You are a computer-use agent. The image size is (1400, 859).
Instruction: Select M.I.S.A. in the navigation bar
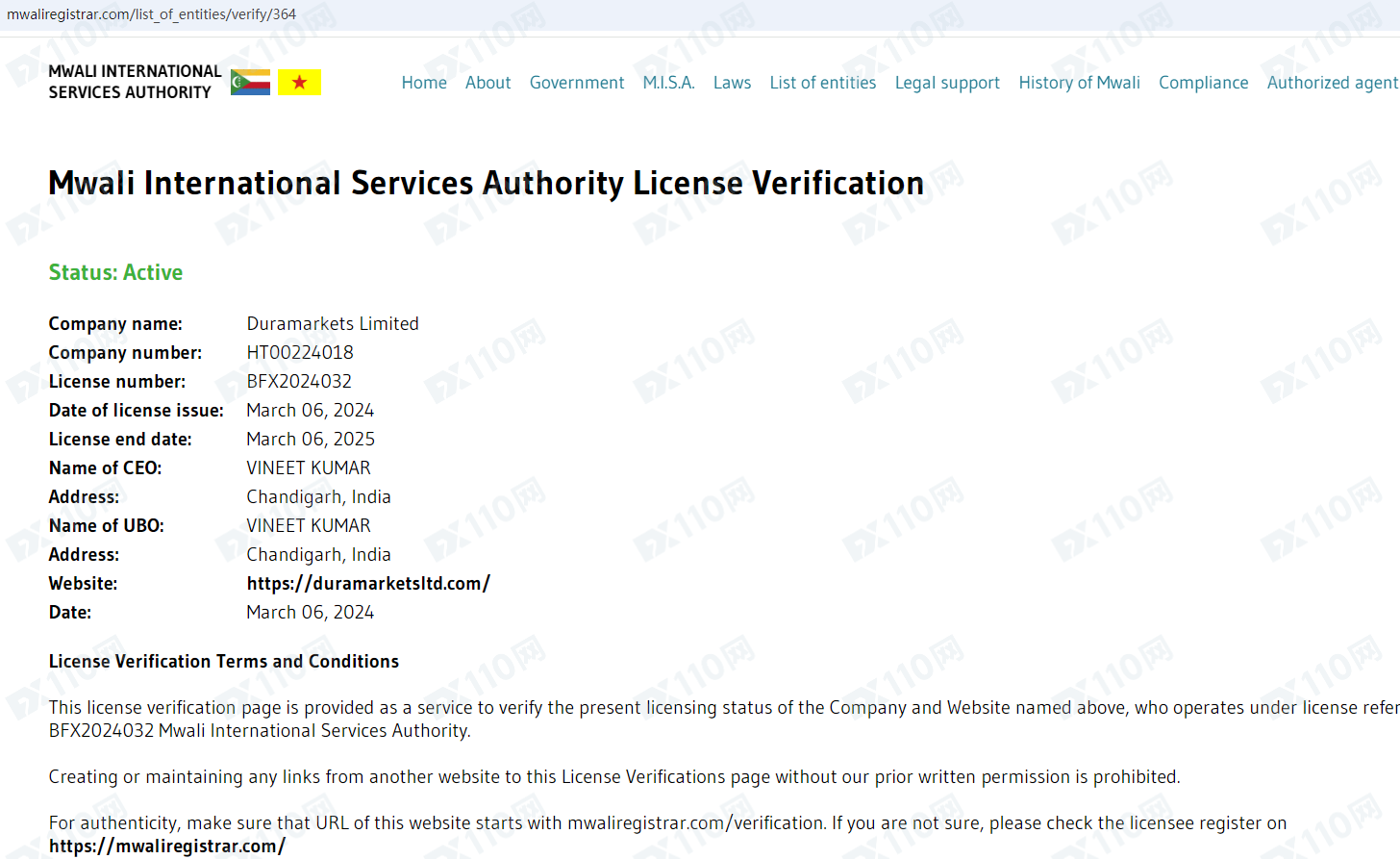(x=668, y=83)
